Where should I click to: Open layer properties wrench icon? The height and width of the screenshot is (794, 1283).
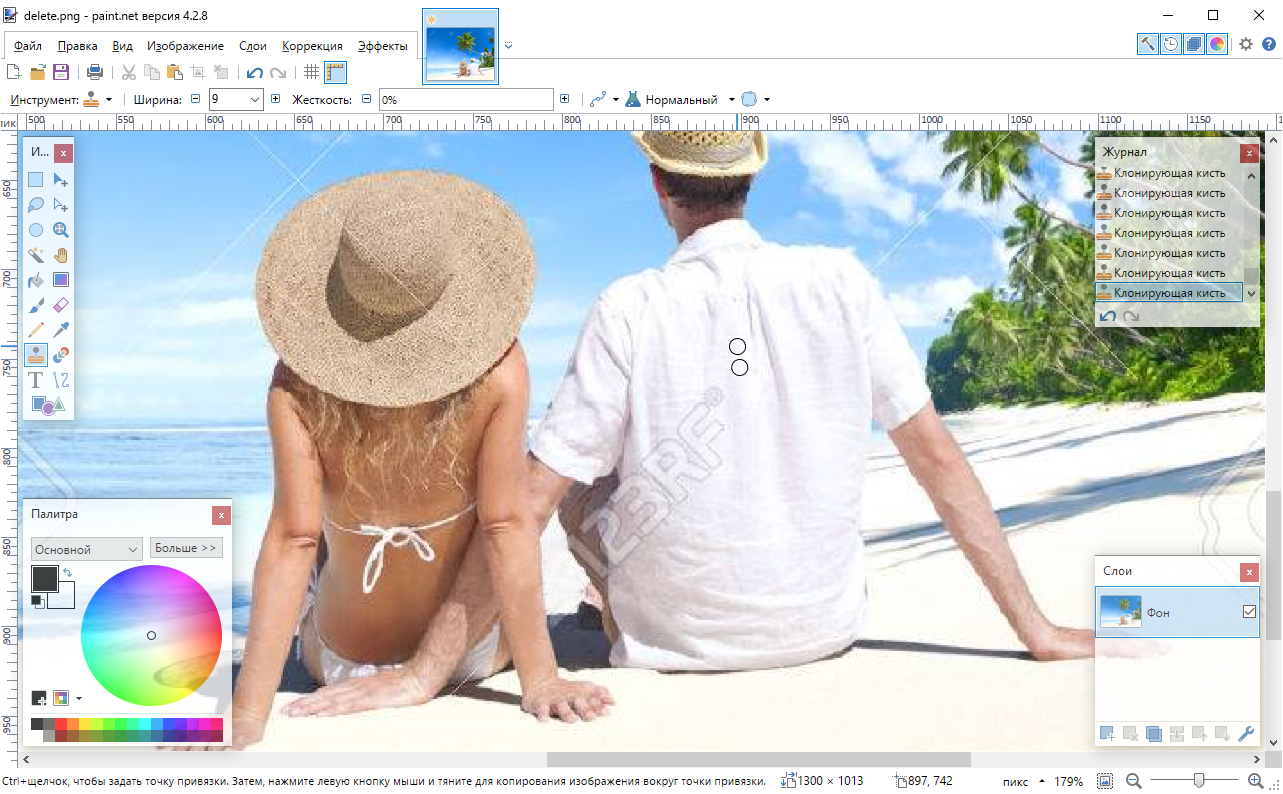tap(1246, 734)
